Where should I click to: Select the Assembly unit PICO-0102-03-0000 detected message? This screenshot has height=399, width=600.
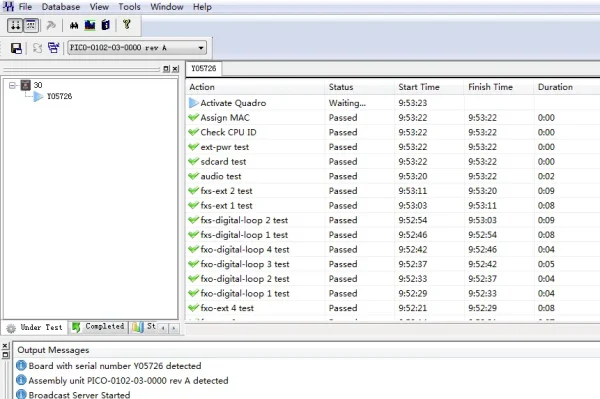coord(128,381)
